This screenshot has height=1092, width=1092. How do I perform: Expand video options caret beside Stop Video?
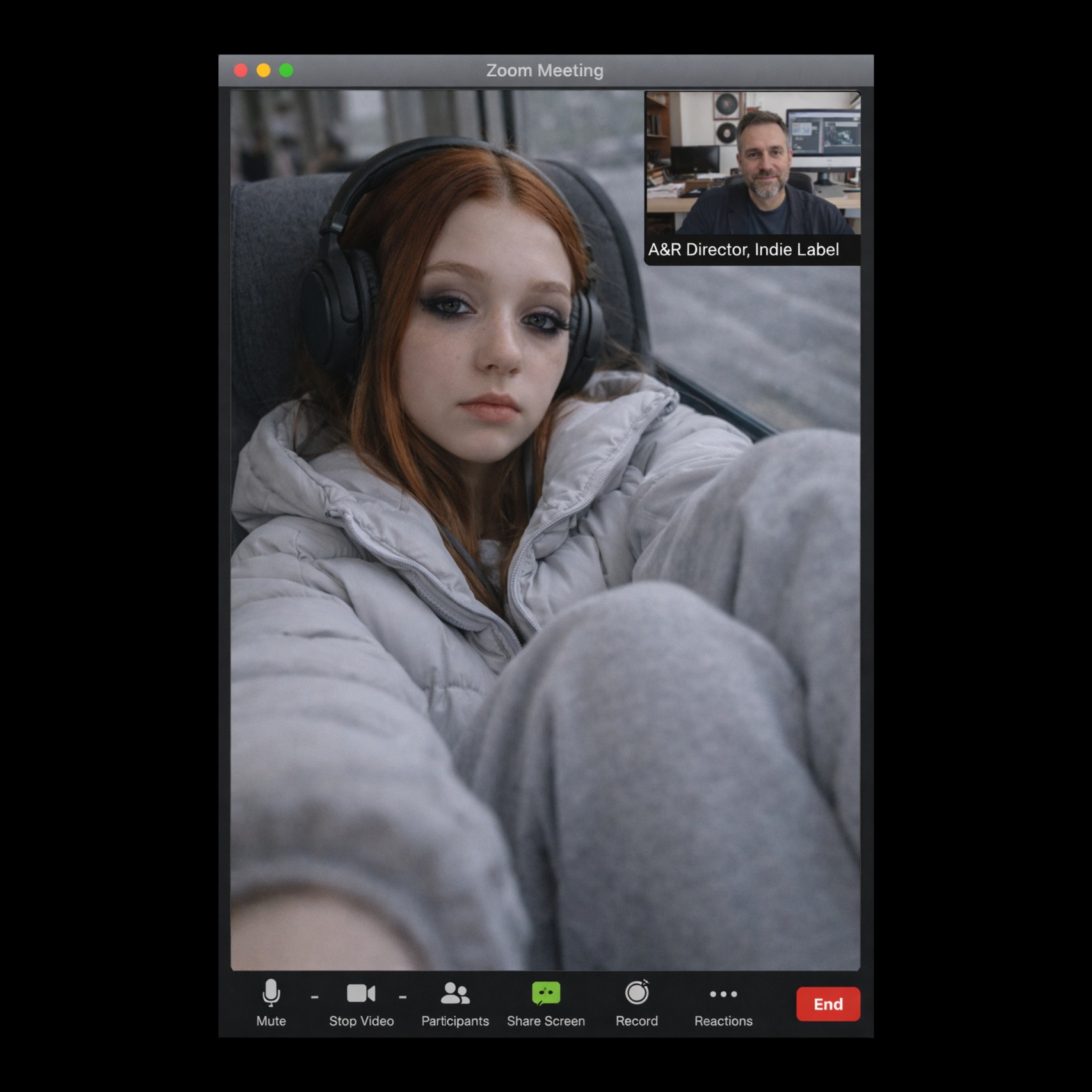pyautogui.click(x=403, y=997)
